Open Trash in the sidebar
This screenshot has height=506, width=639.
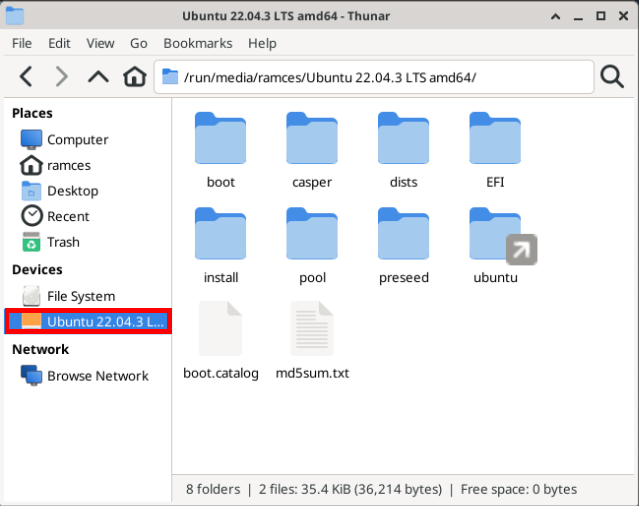pos(88,242)
